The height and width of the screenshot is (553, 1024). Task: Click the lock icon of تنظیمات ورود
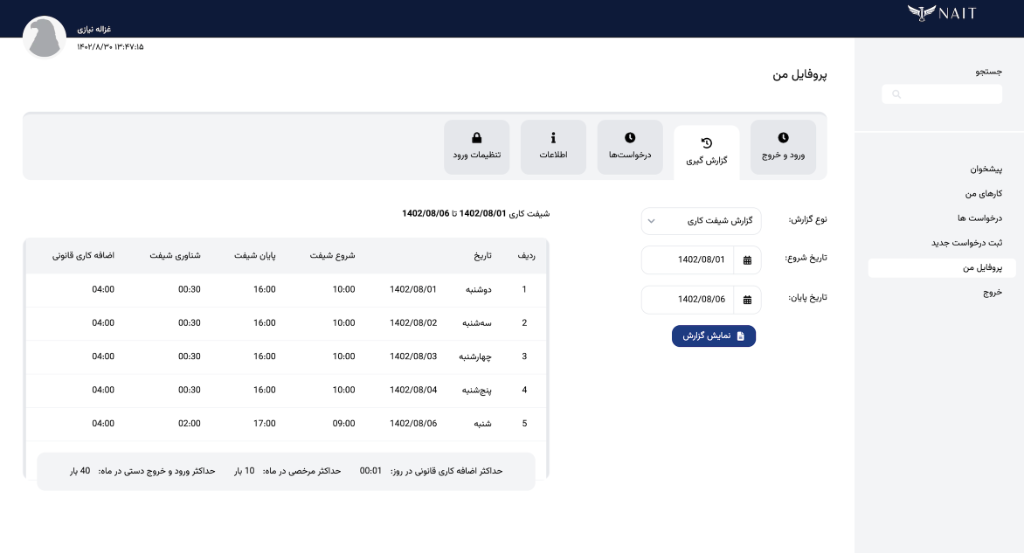[477, 138]
